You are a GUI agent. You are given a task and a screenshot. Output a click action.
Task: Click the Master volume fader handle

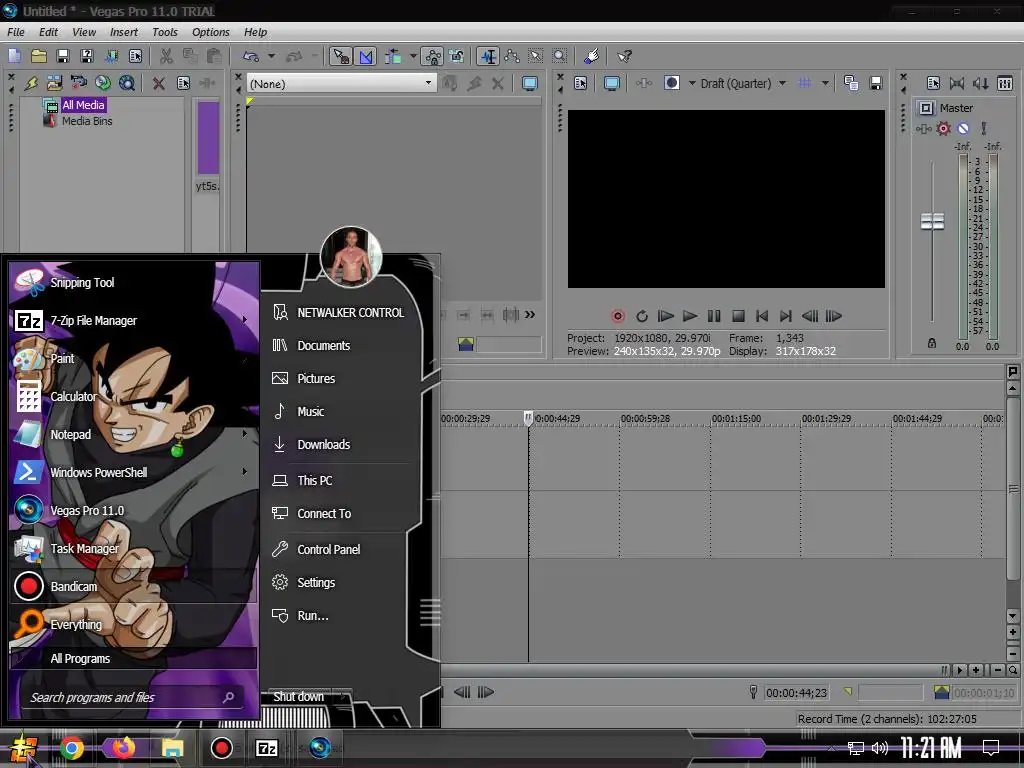[x=932, y=221]
